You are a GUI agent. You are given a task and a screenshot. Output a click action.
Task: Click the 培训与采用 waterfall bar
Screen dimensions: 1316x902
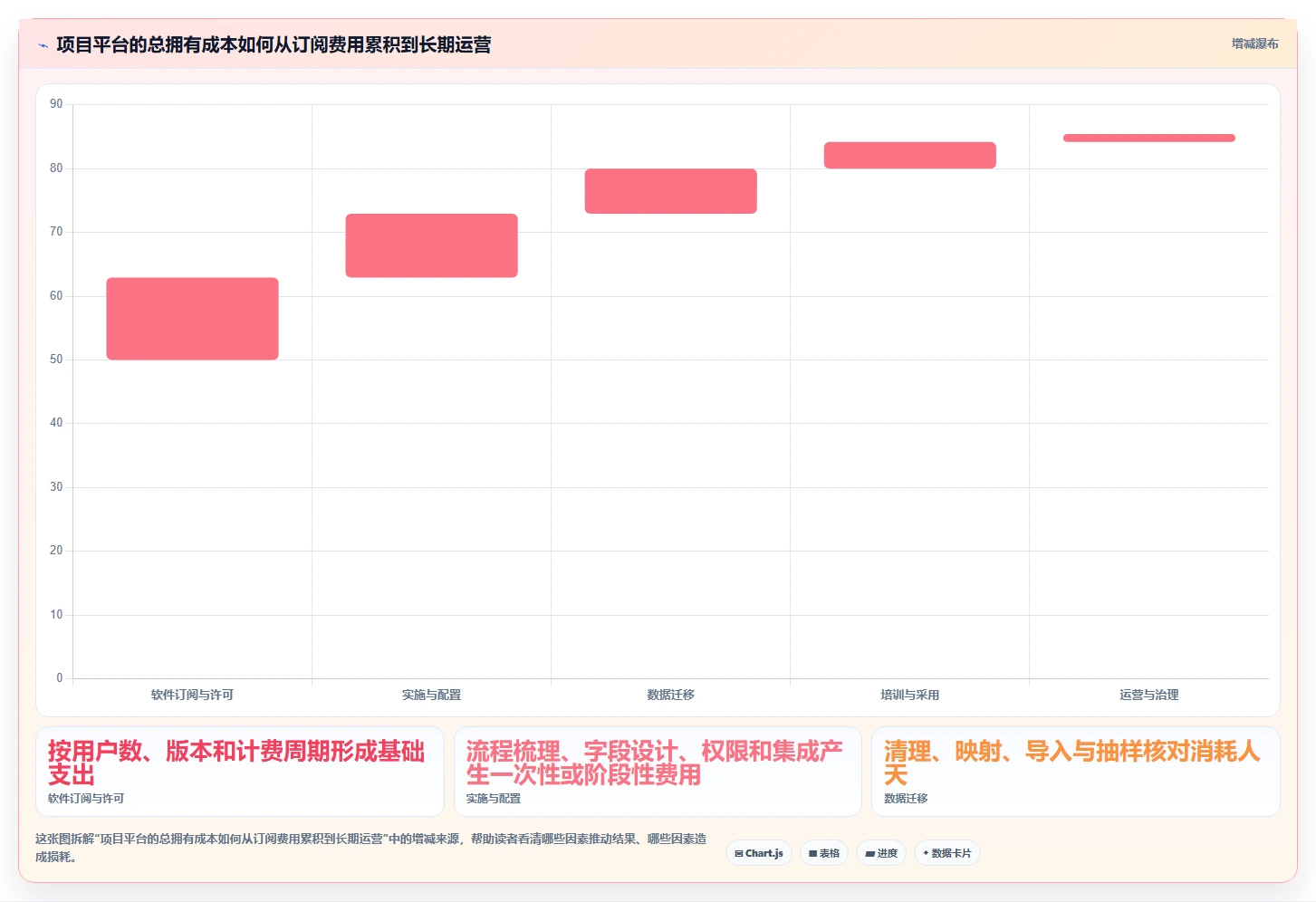(909, 155)
